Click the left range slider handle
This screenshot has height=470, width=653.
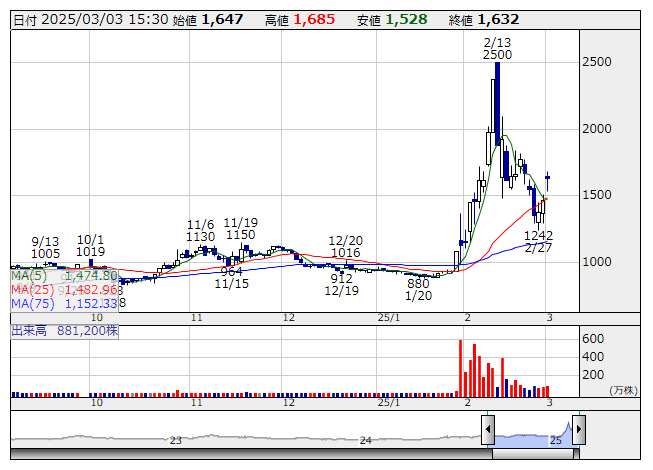(x=488, y=430)
